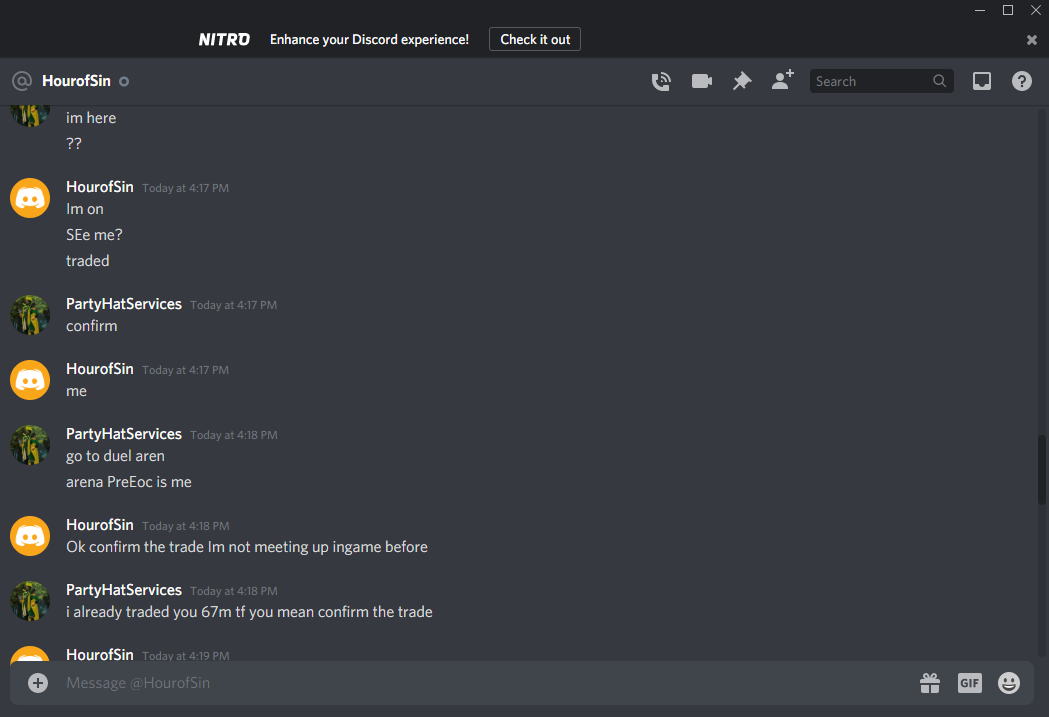The image size is (1049, 717).
Task: Click PartyHatServices username above 'confirm'
Action: [124, 304]
